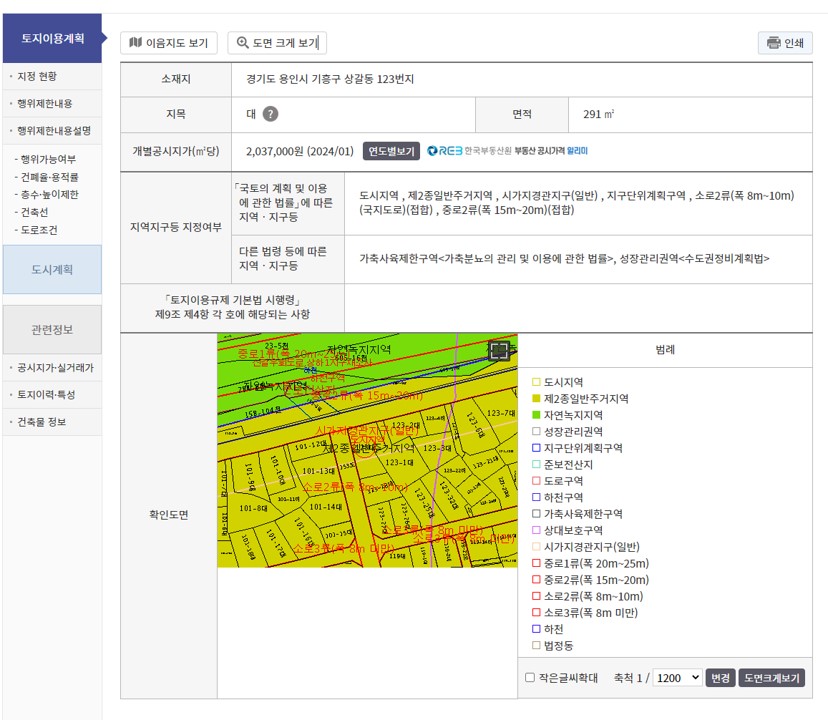
Task: Toggle the 자연녹지지역 green swatch
Action: tap(536, 415)
